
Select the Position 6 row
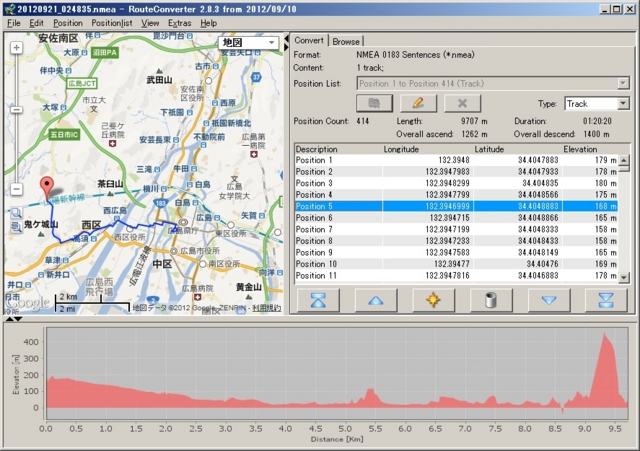pos(456,218)
